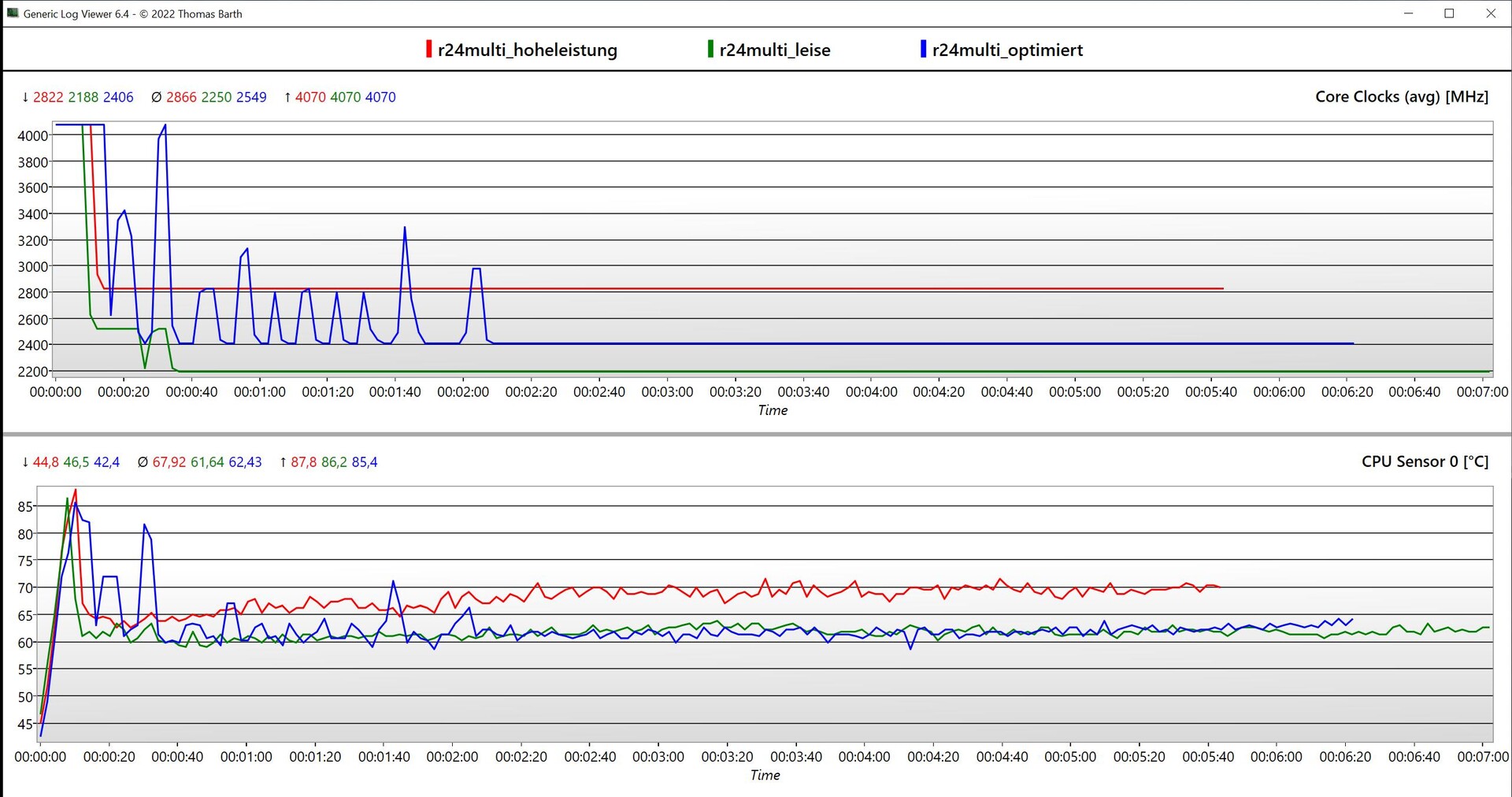The height and width of the screenshot is (797, 1512).
Task: Click the Generic Log Viewer app icon
Action: click(12, 13)
